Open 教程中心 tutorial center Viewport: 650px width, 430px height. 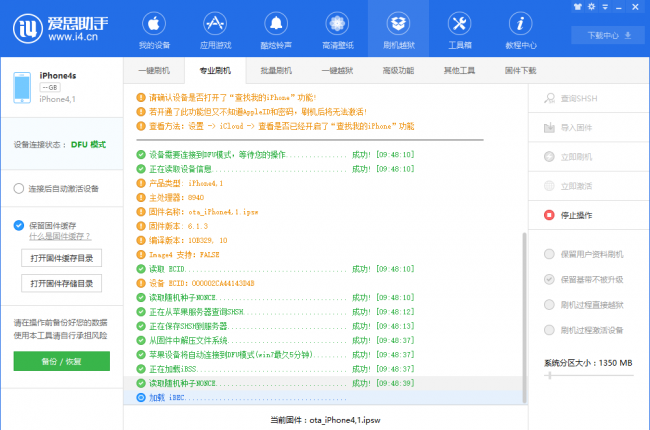[521, 30]
